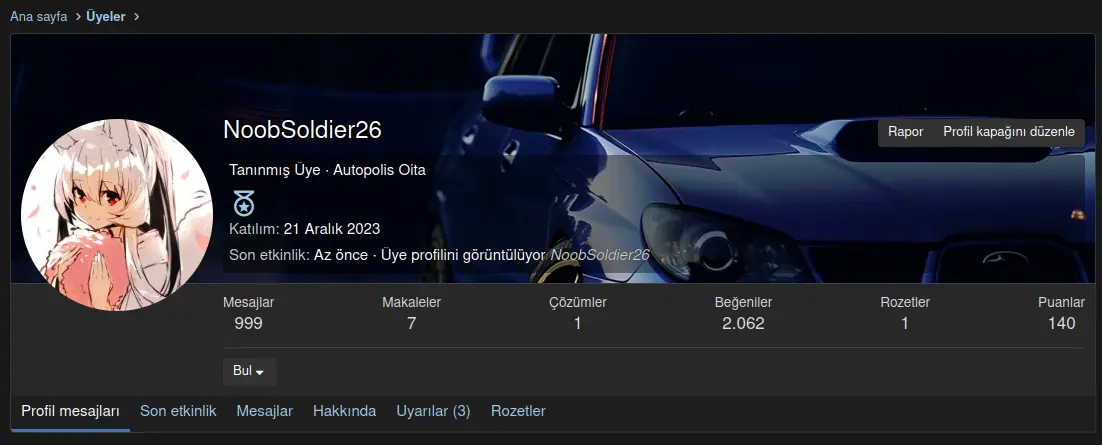Viewport: 1102px width, 445px height.
Task: Click the Rapor button
Action: 905,132
